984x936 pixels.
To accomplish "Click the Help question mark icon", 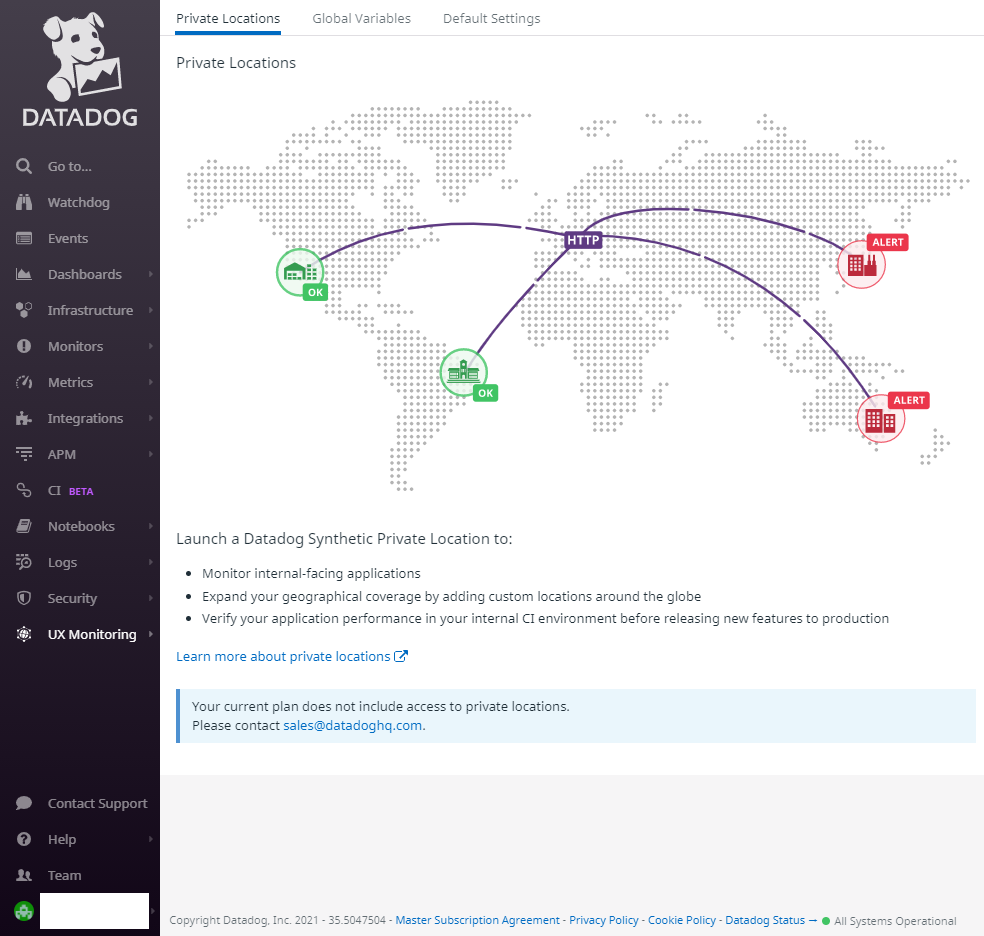I will (24, 839).
